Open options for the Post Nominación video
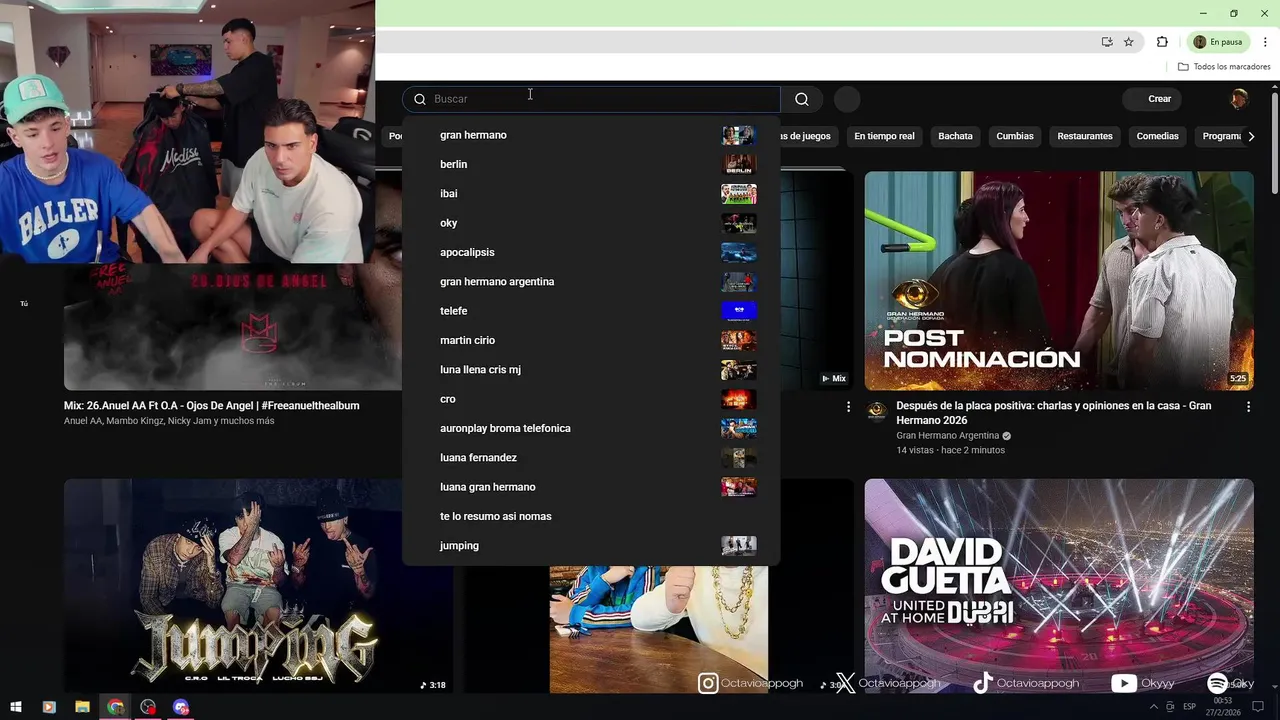This screenshot has width=1280, height=720. pos(1248,407)
